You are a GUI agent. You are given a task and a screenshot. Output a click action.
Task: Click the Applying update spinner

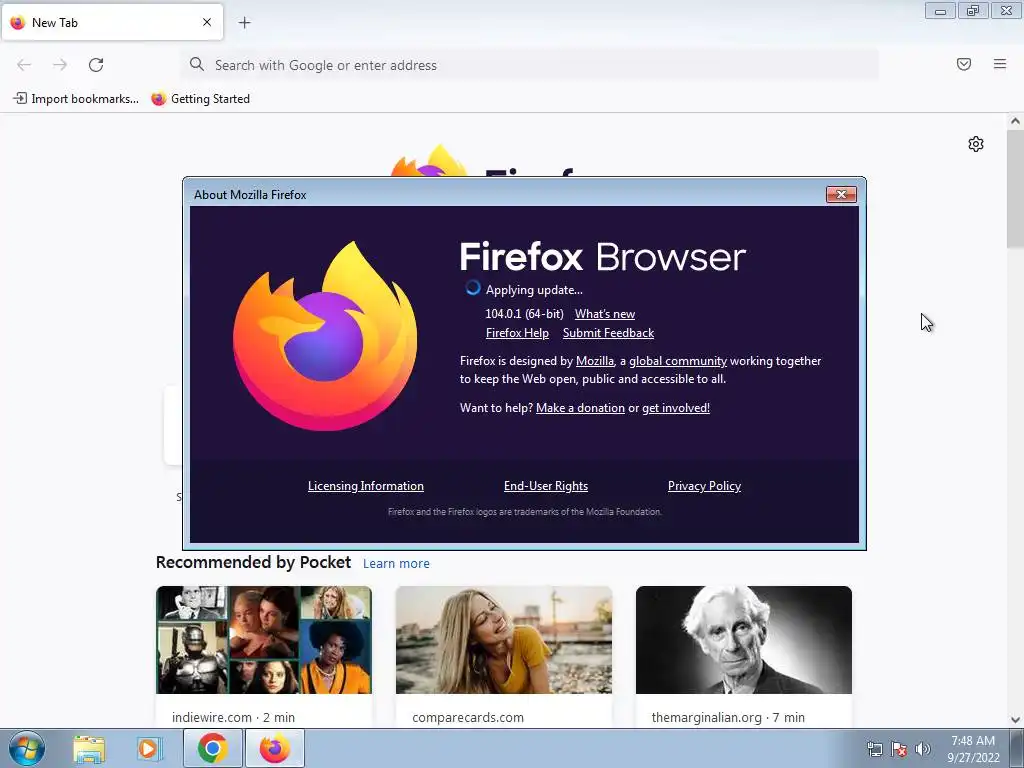(473, 288)
